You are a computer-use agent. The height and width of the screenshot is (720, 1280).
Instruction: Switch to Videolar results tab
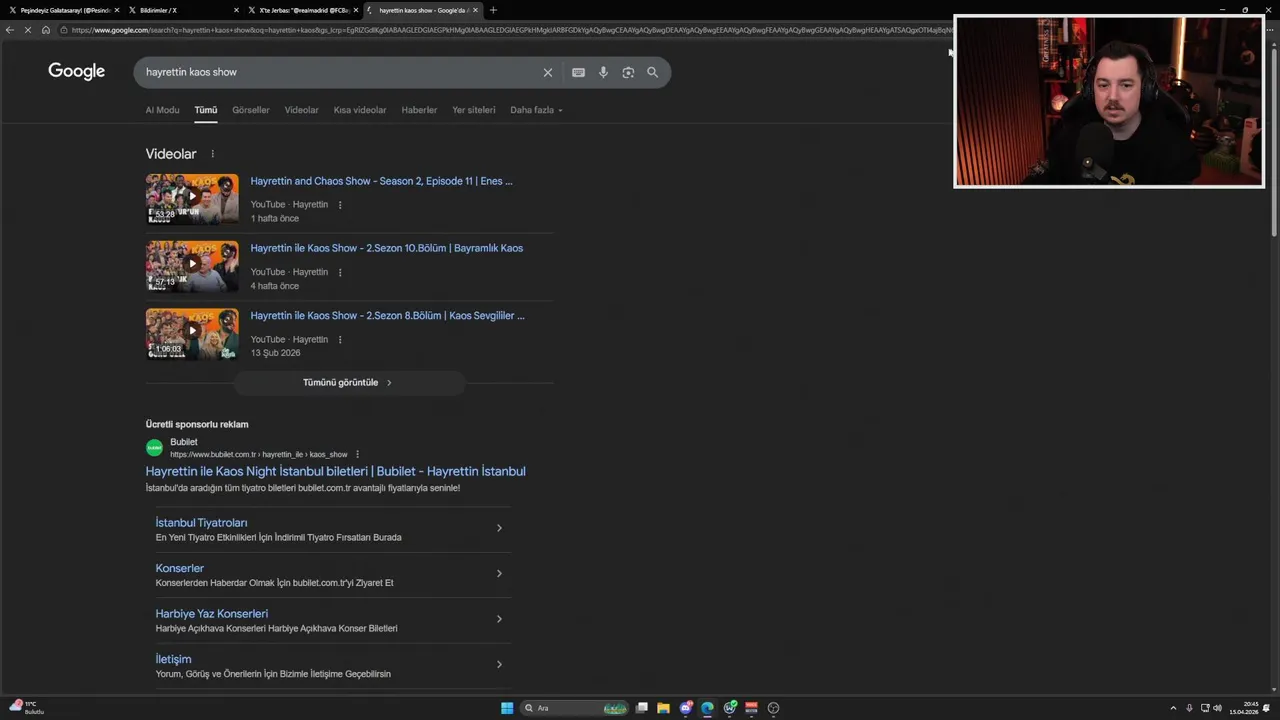click(x=301, y=110)
